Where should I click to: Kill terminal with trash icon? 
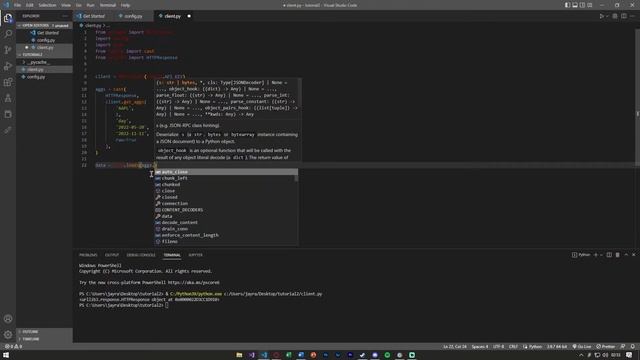point(618,255)
